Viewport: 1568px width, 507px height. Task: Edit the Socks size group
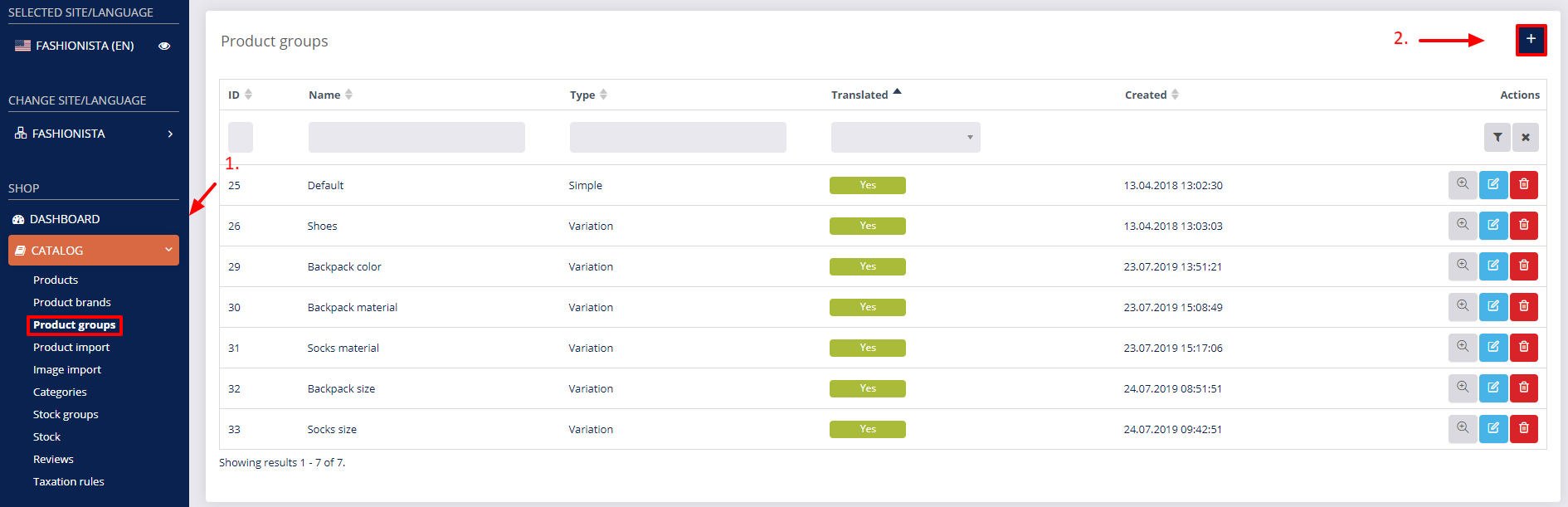(x=1493, y=428)
